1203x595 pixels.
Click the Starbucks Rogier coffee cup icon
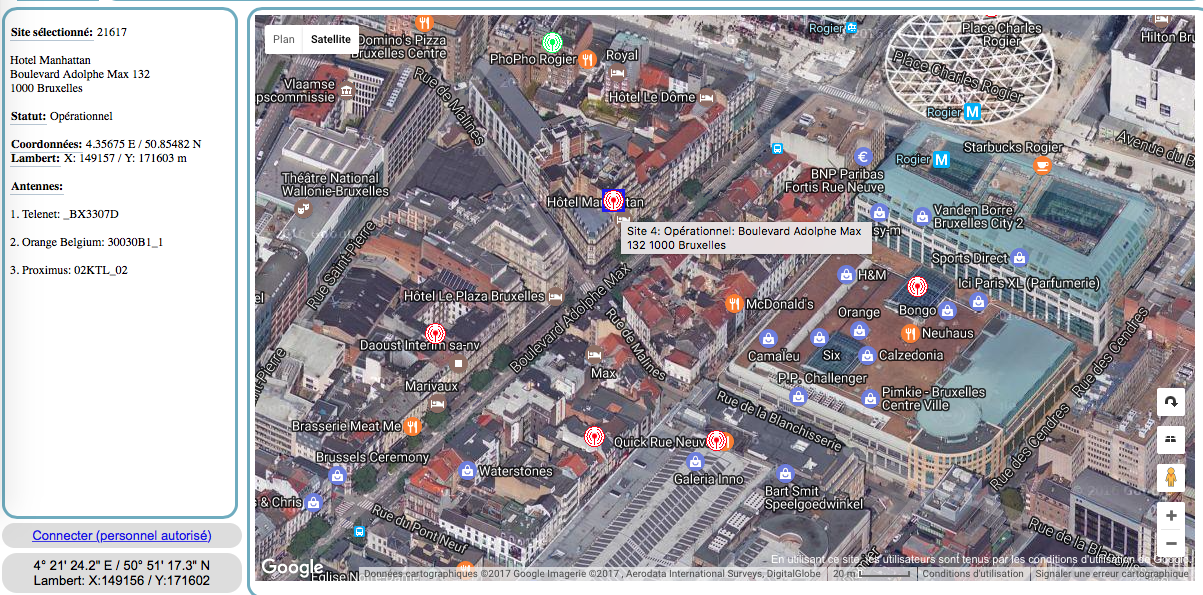[1043, 166]
